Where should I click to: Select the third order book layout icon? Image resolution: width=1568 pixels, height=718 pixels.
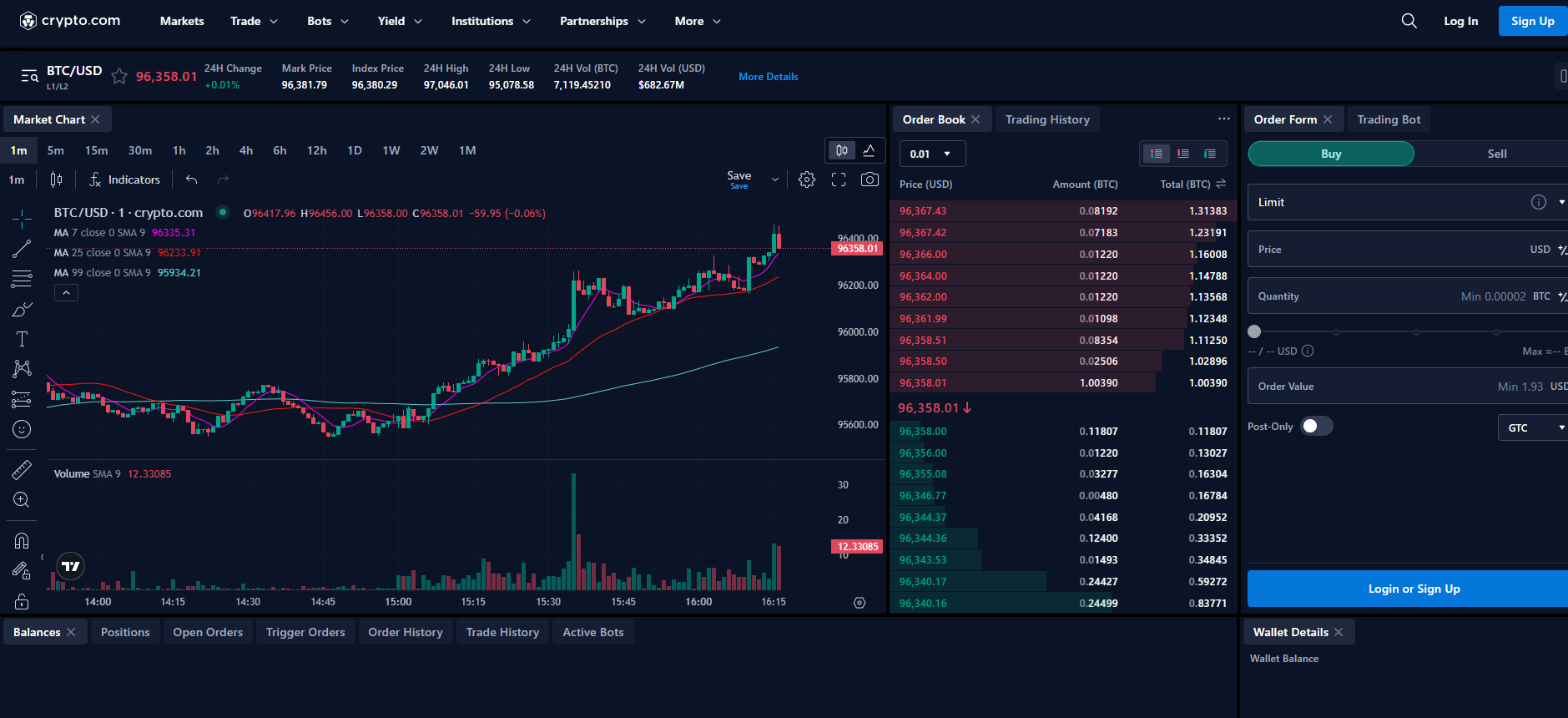1210,154
